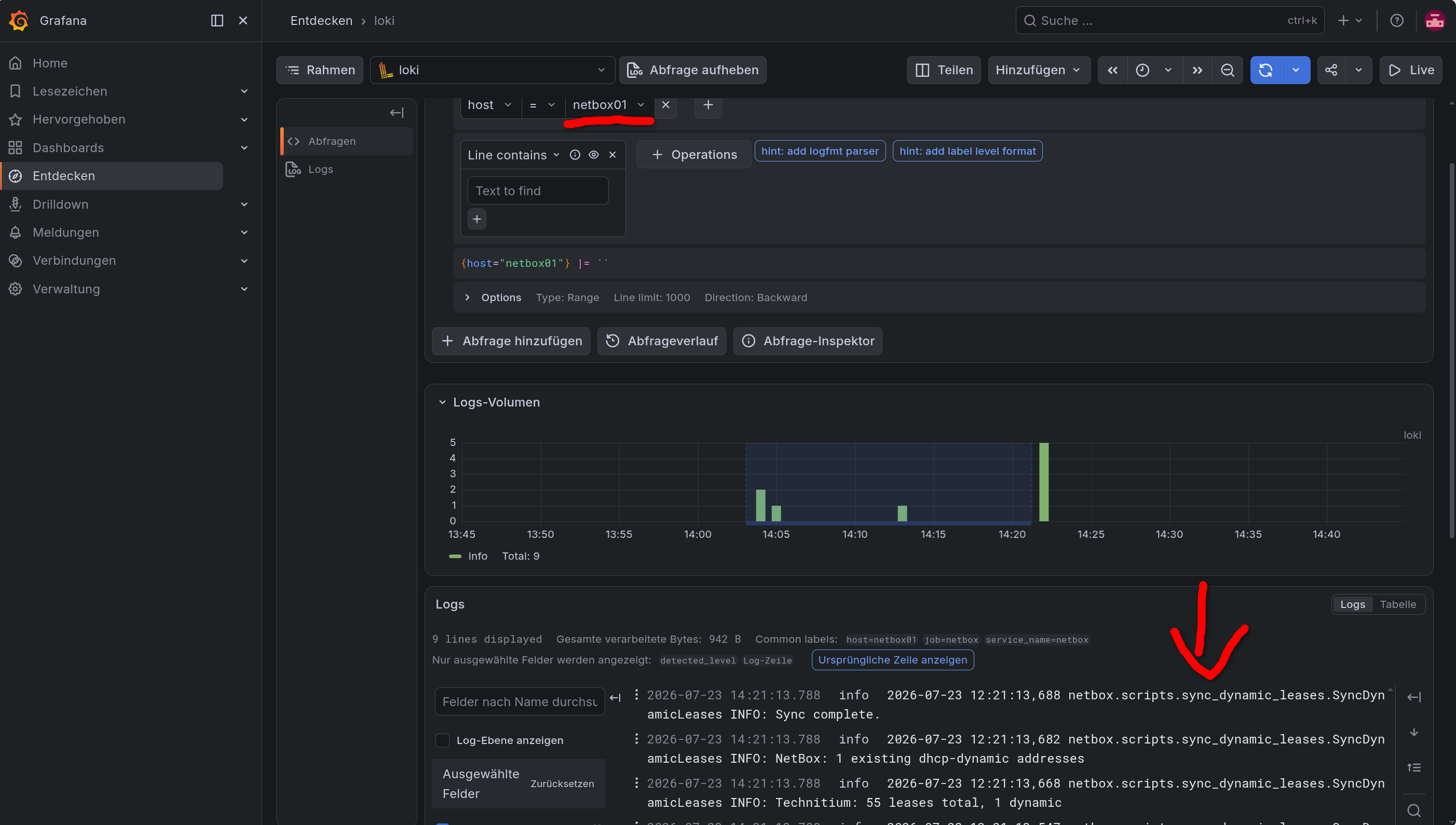Jump to bottom of logs with down arrow
1456x825 pixels.
1413,732
